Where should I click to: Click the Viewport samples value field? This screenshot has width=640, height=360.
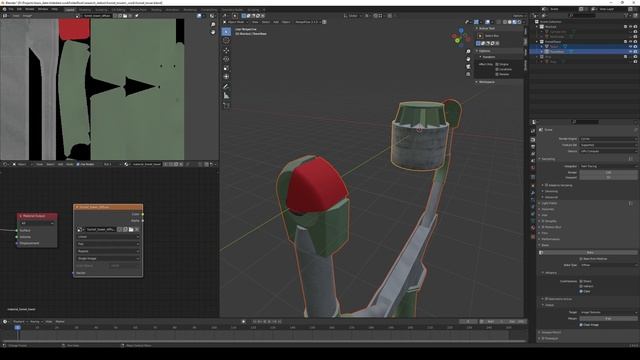[608, 177]
